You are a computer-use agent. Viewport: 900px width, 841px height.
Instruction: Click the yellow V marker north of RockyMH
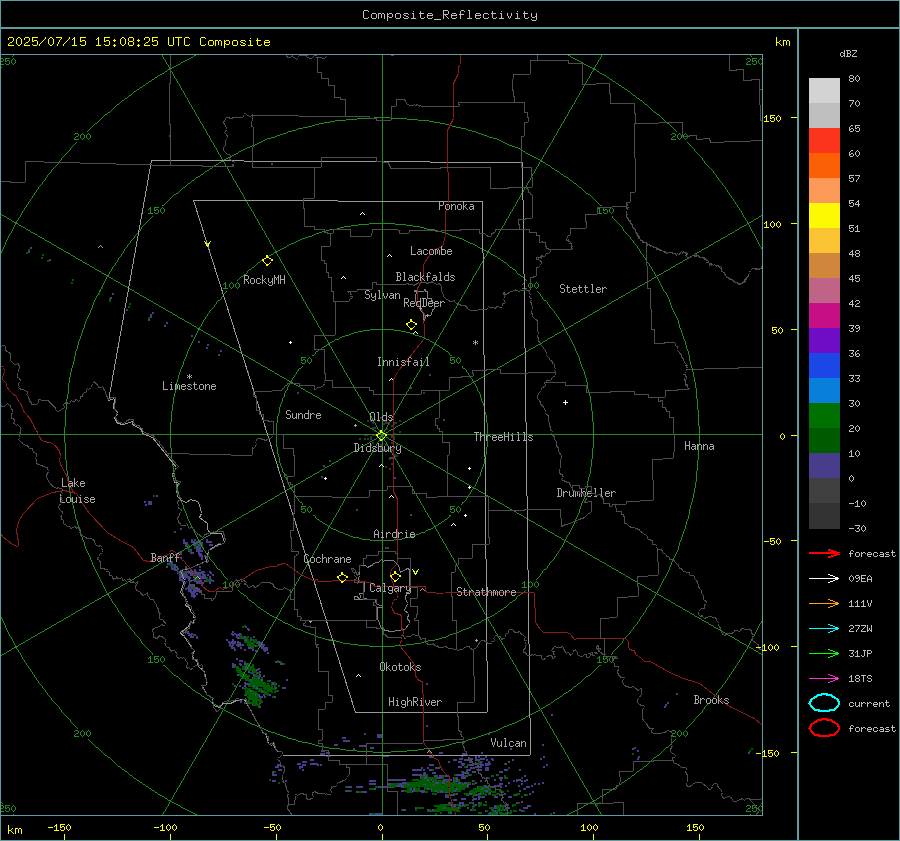208,244
